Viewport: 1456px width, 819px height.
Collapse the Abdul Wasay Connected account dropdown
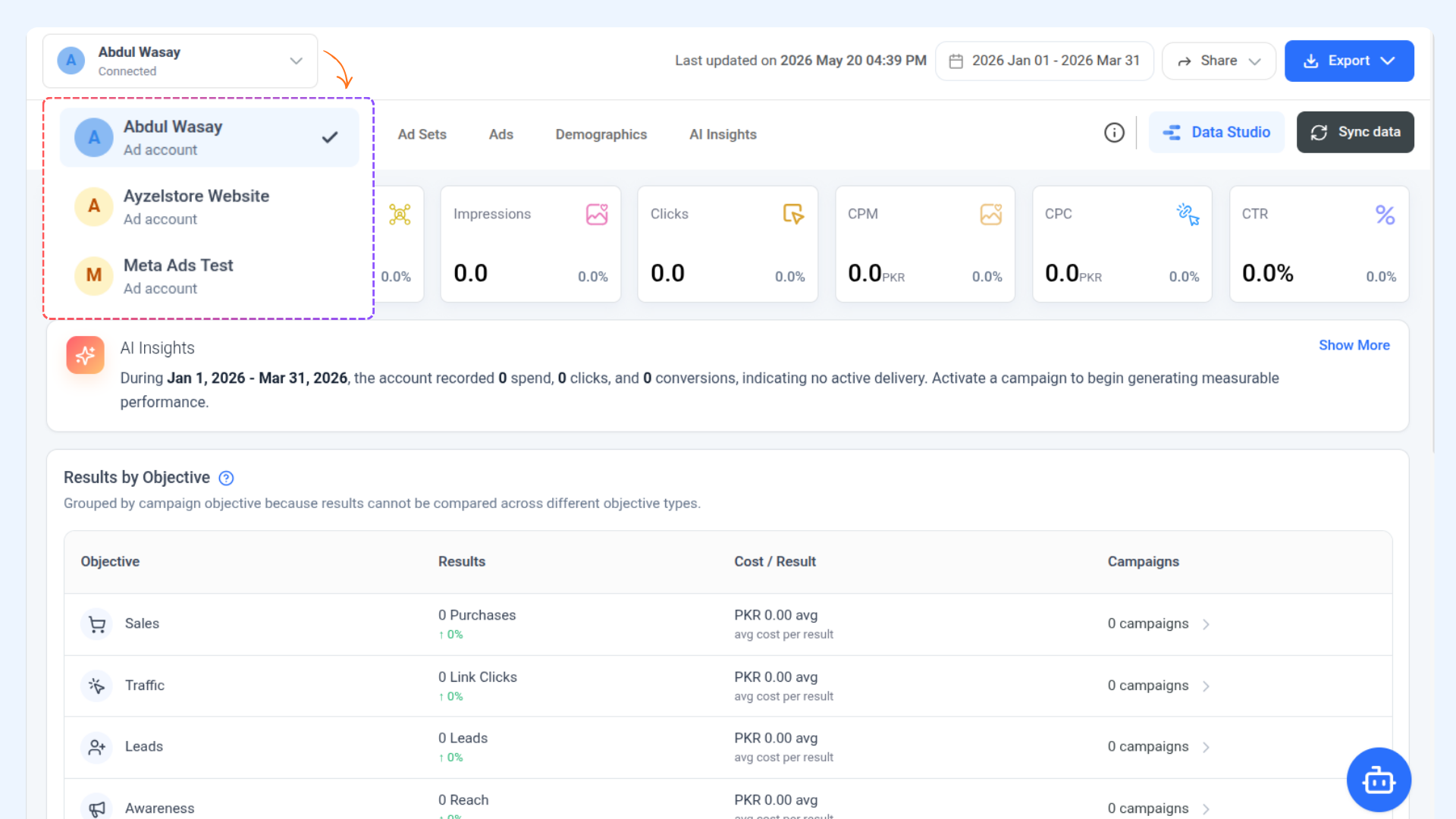(180, 61)
